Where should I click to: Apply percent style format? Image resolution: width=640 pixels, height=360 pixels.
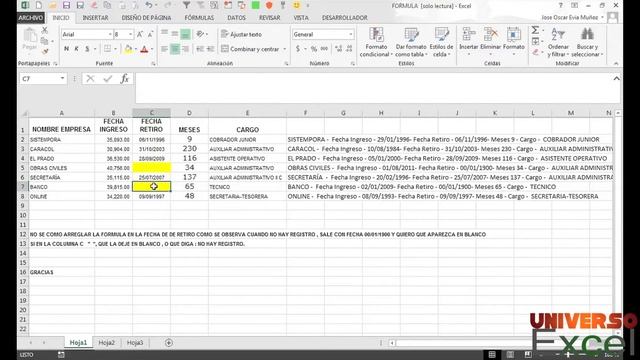coord(313,49)
